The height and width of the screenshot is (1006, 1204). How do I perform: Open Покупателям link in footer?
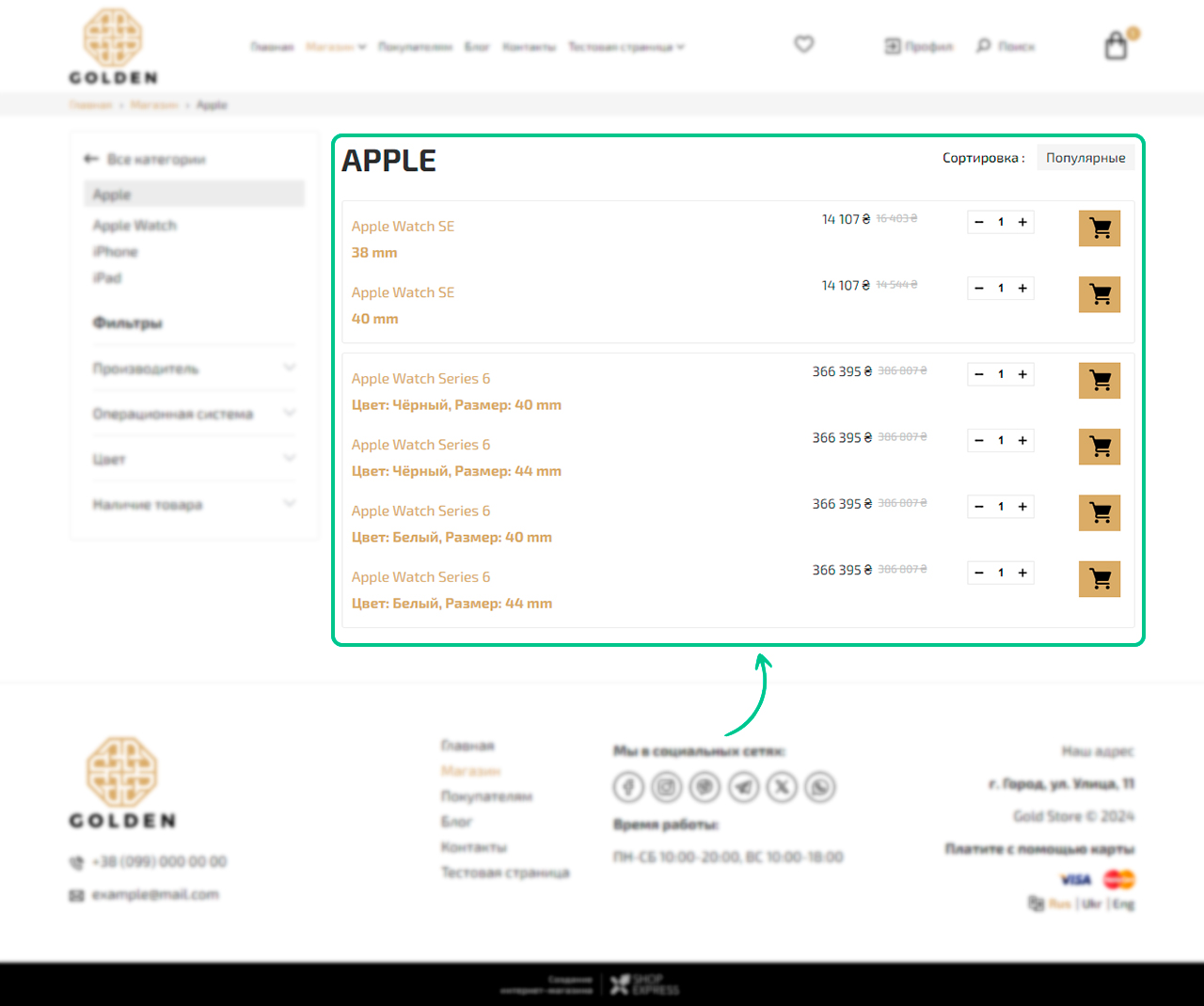[486, 796]
